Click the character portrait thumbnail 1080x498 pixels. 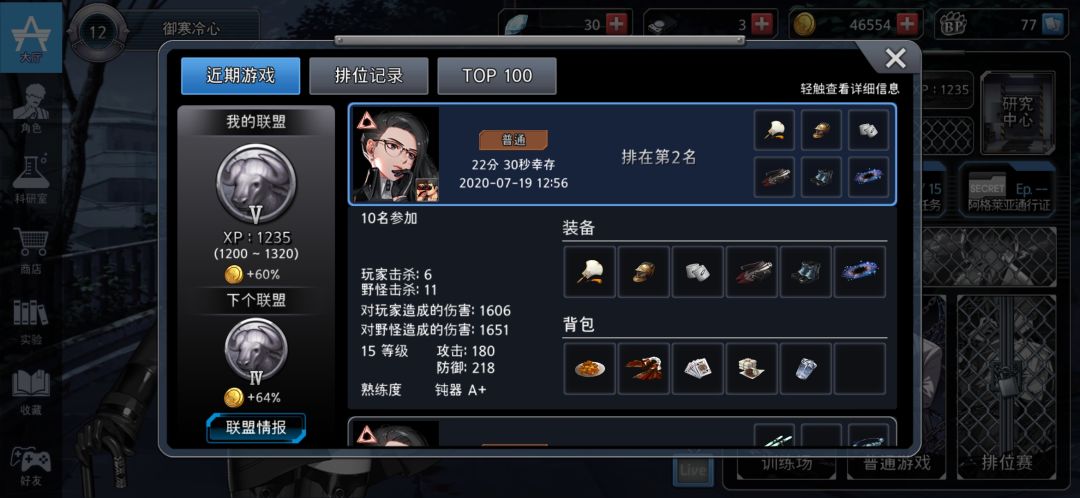[x=396, y=154]
